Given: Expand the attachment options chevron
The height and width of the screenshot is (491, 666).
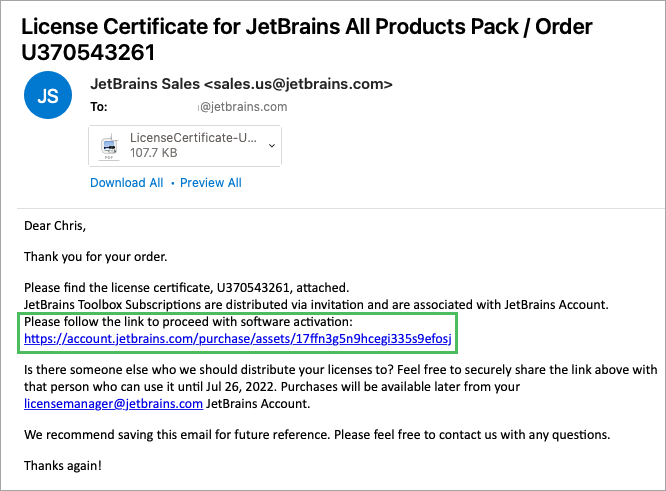Looking at the screenshot, I should tap(270, 145).
